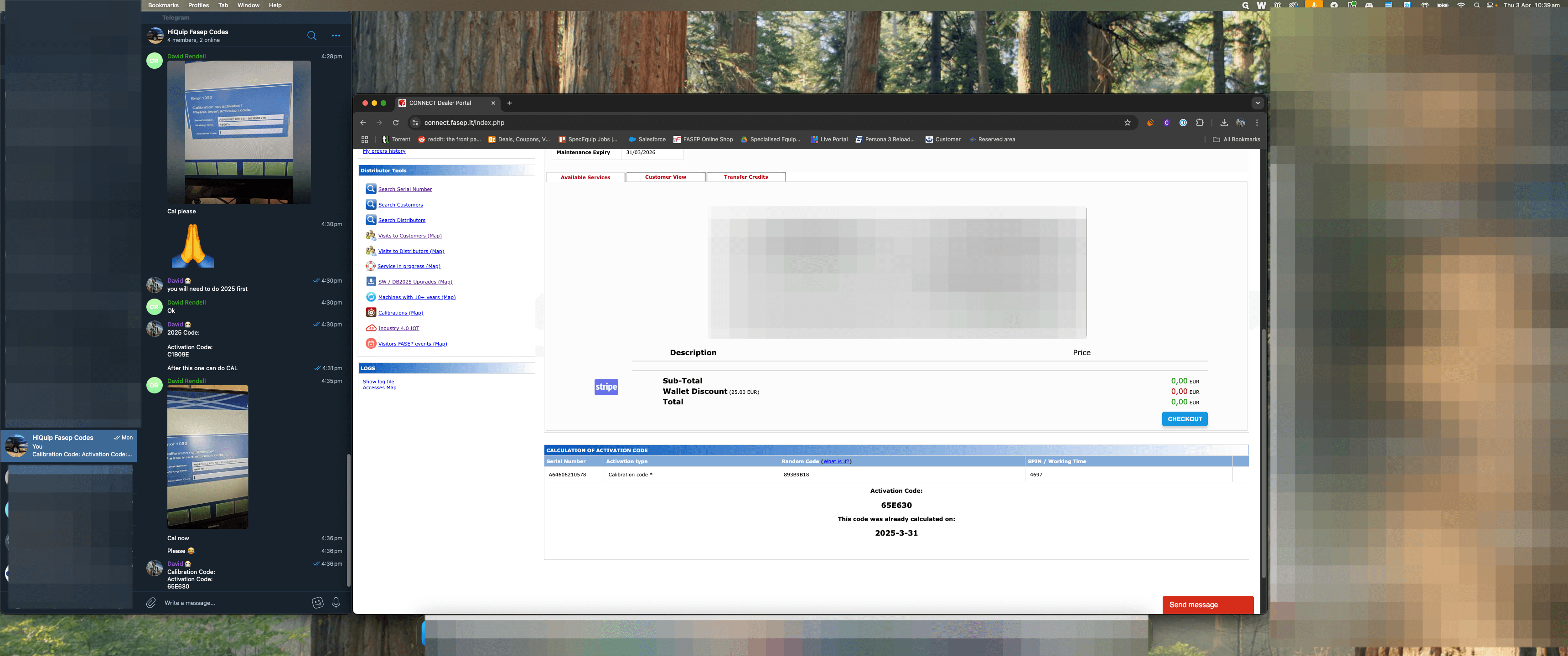Viewport: 1568px width, 656px height.
Task: Open Show log file link
Action: point(378,382)
